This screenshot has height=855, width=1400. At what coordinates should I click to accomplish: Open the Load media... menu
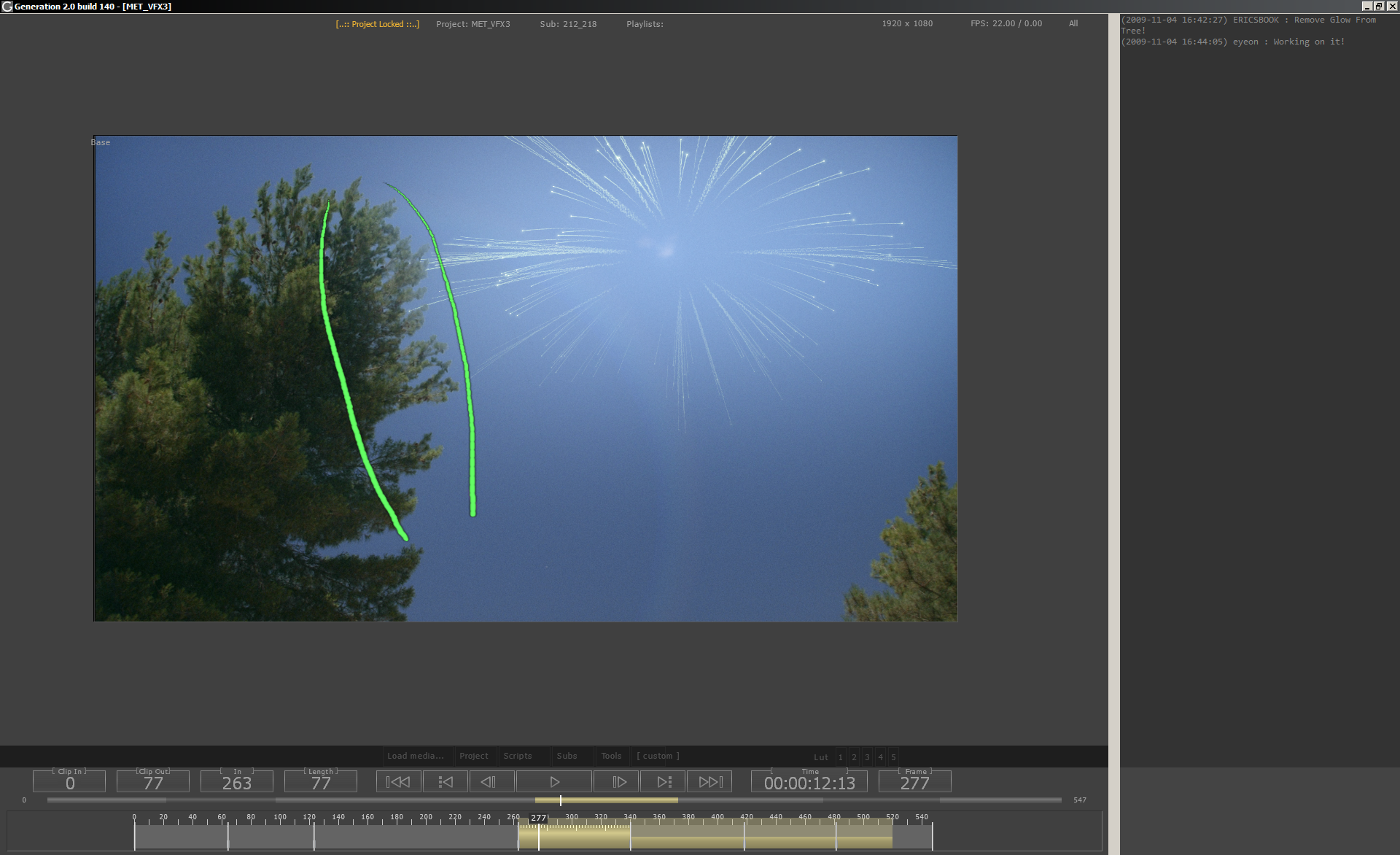coord(415,756)
